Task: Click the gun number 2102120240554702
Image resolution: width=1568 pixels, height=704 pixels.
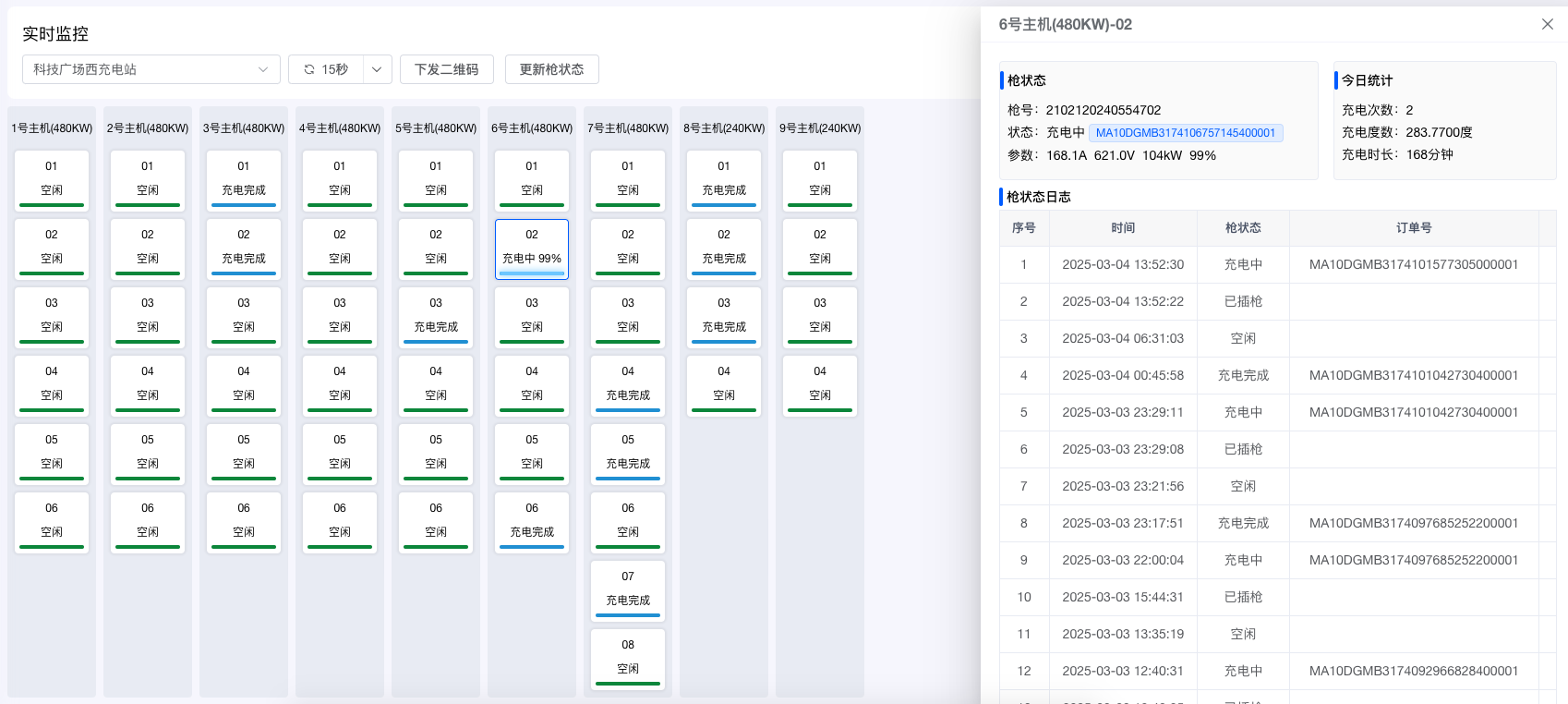Action: [x=1104, y=110]
